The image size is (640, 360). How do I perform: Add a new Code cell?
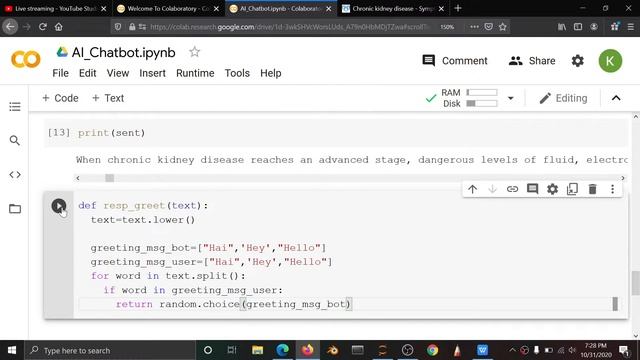pos(60,98)
